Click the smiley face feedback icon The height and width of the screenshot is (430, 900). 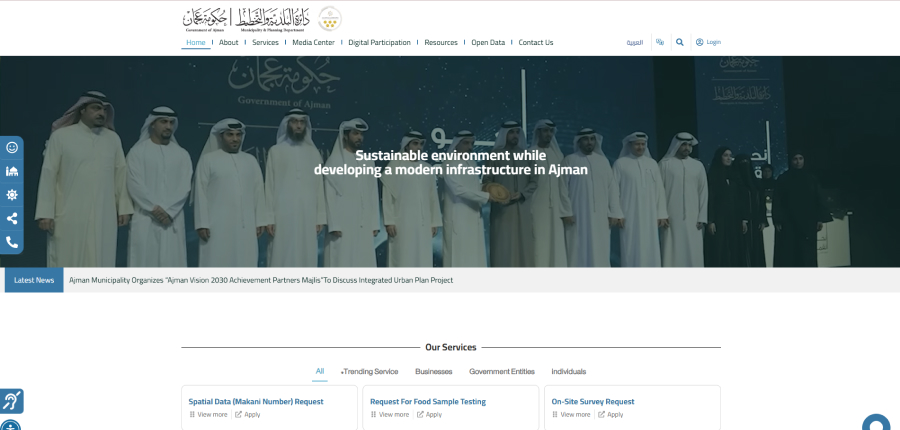pos(12,148)
